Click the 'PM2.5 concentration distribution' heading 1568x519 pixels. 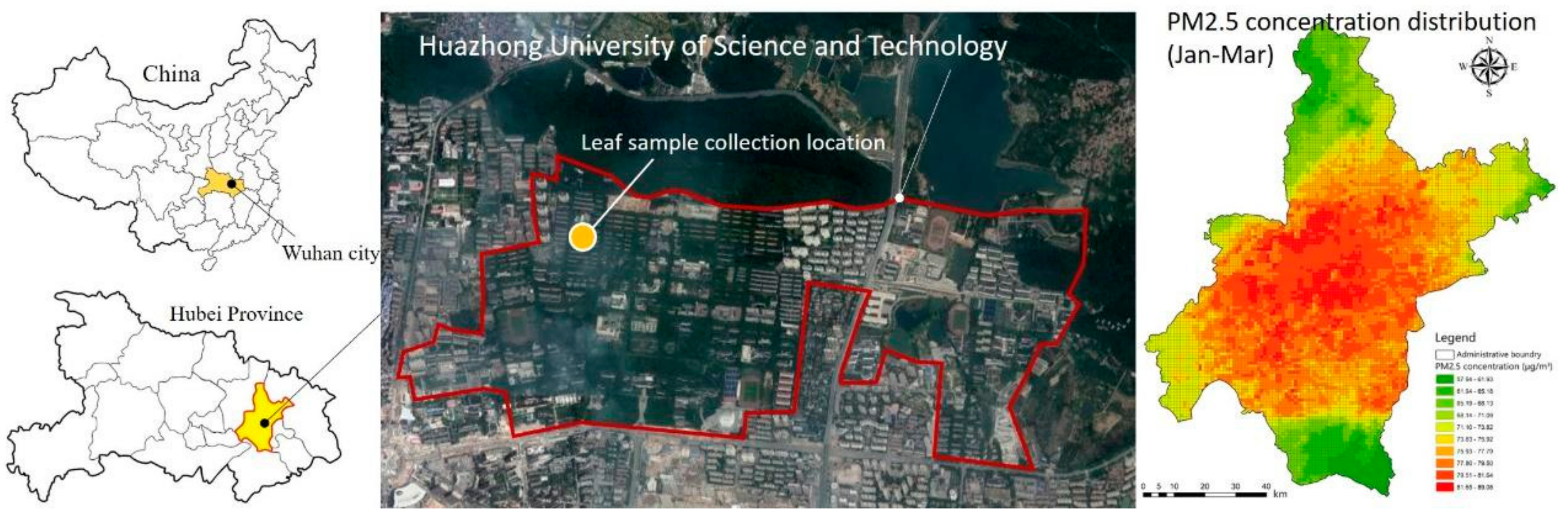coord(1351,23)
